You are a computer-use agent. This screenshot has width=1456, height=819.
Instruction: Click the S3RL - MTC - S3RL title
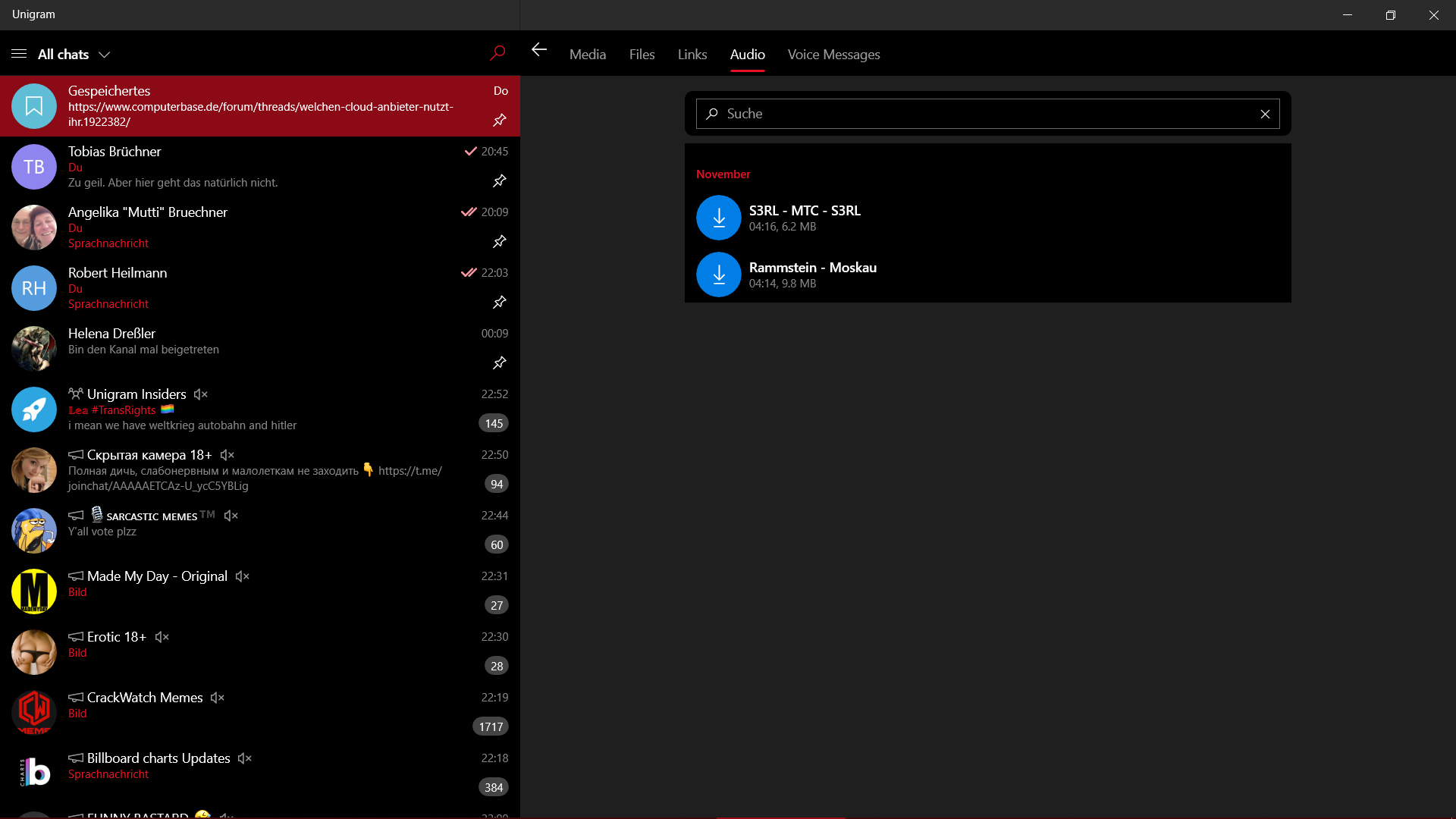point(805,211)
